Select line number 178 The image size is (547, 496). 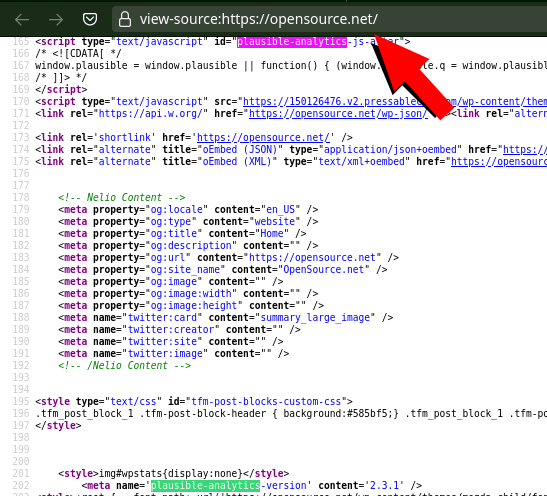click(x=21, y=197)
